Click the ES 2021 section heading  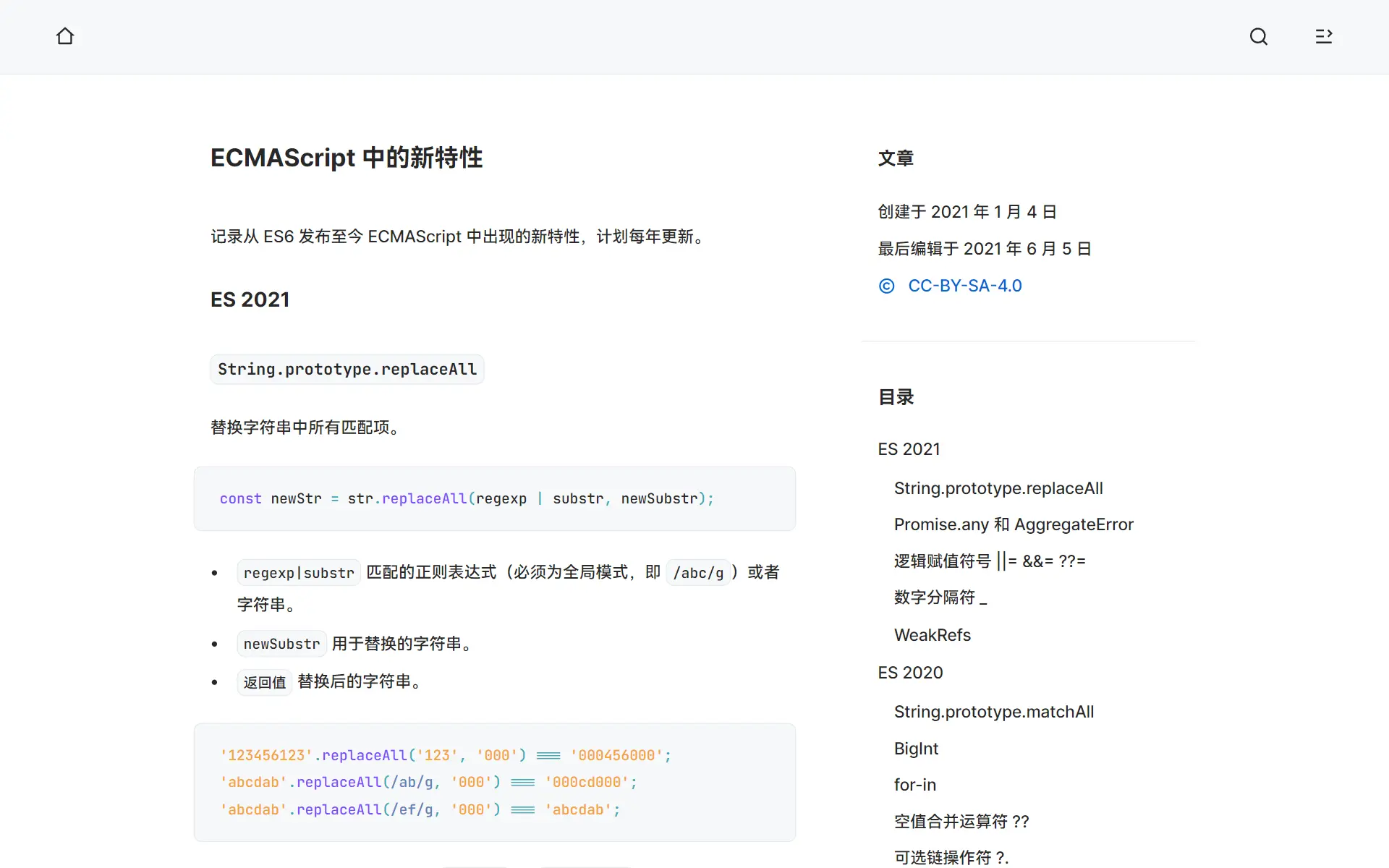250,299
